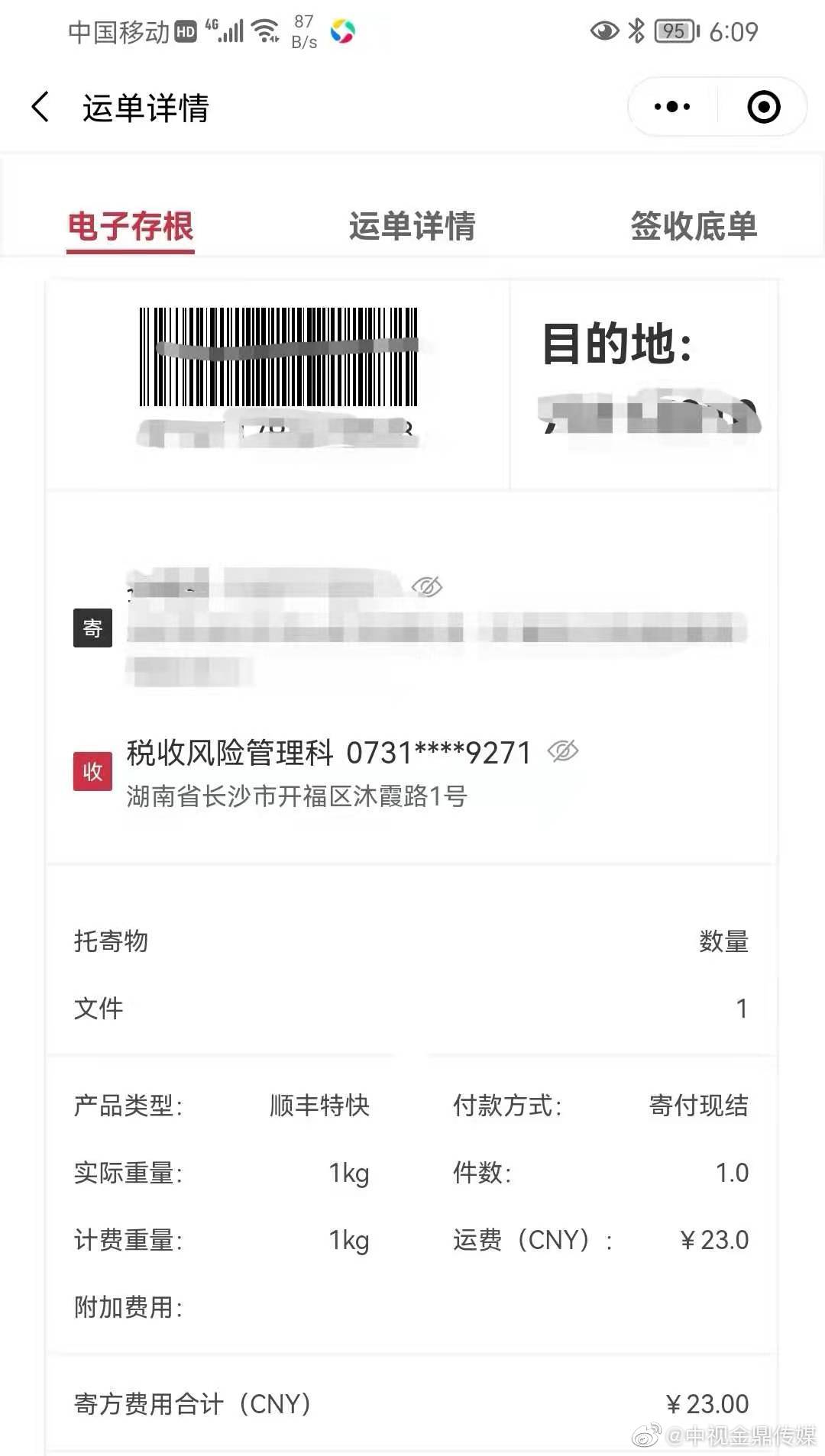Tap recipient address 湖南省长沙市开福区沐霞路1号
Screen dimensions: 825x1456
coord(296,796)
